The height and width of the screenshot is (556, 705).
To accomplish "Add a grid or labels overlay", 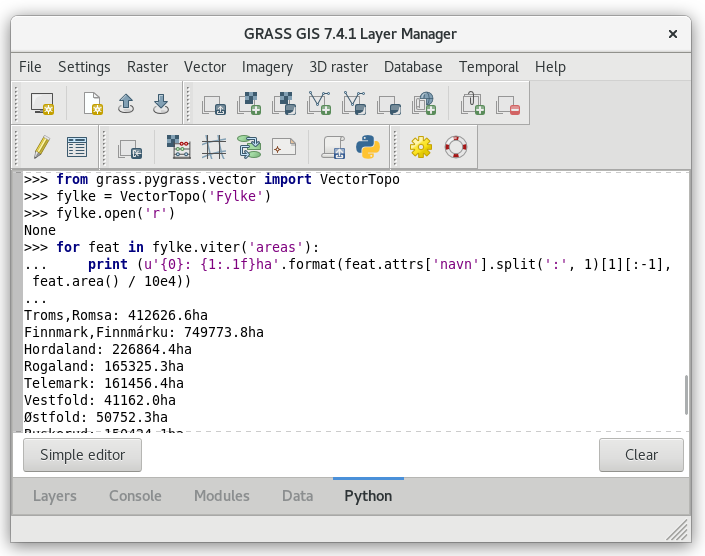I will point(473,103).
